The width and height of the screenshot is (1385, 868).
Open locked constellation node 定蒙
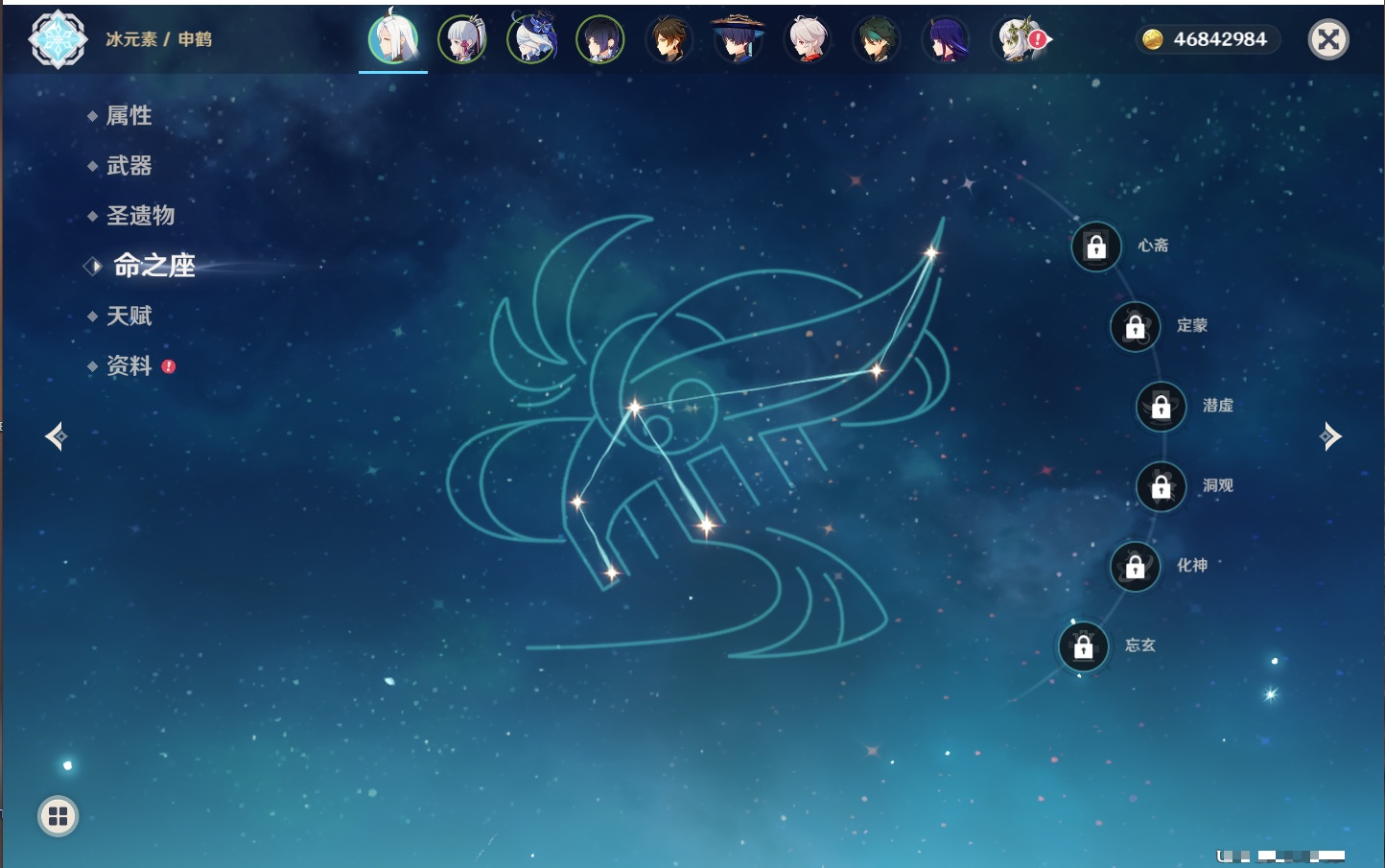(1136, 327)
